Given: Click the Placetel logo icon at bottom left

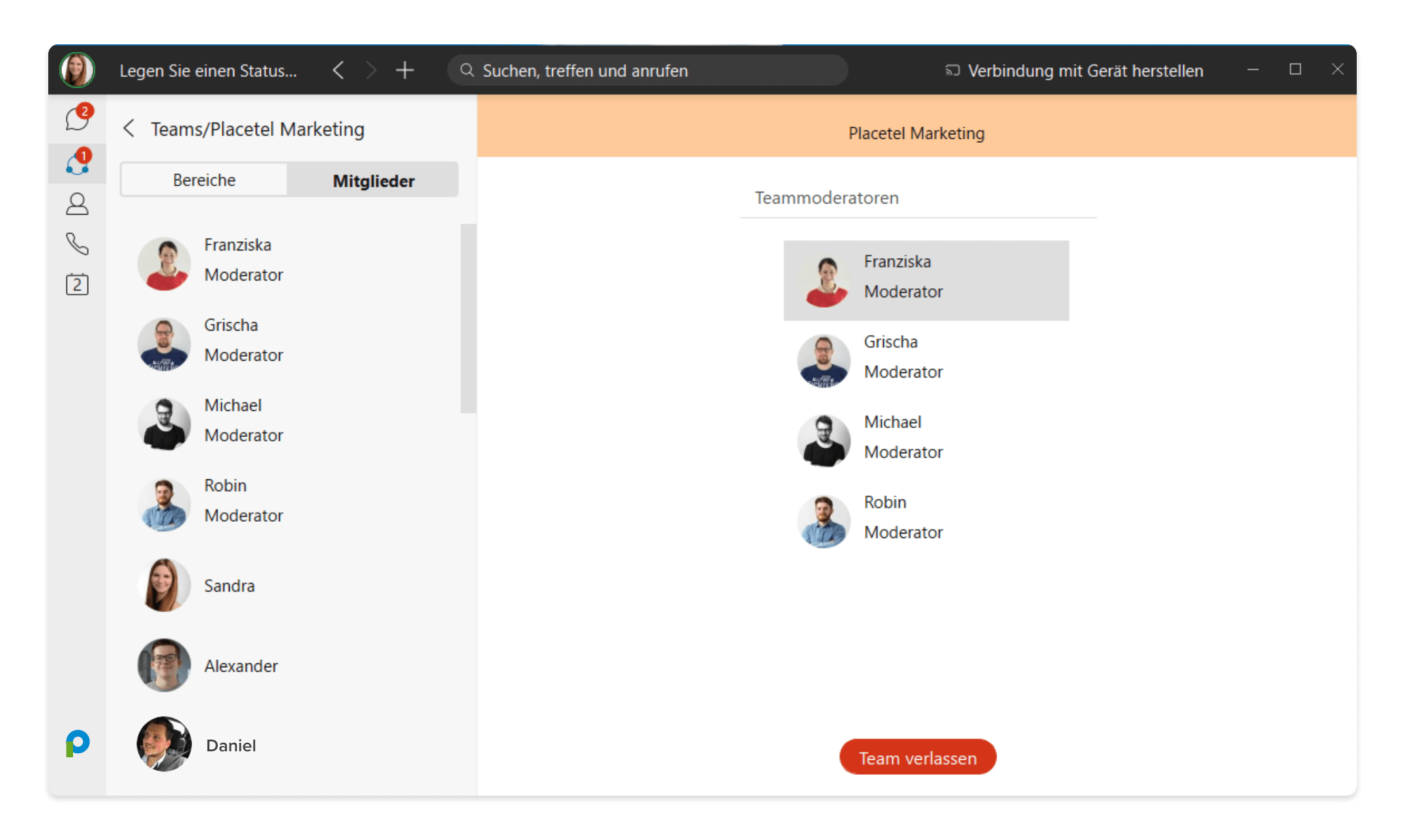Looking at the screenshot, I should 78,743.
